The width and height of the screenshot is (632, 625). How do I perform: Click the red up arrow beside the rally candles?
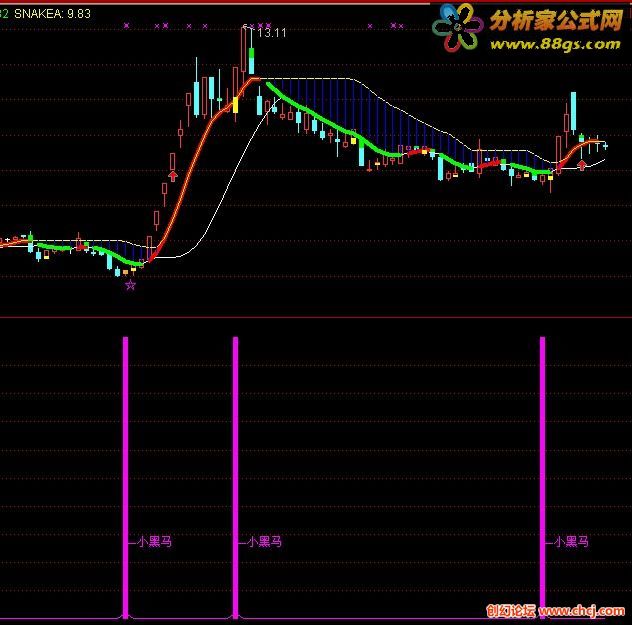click(x=173, y=176)
